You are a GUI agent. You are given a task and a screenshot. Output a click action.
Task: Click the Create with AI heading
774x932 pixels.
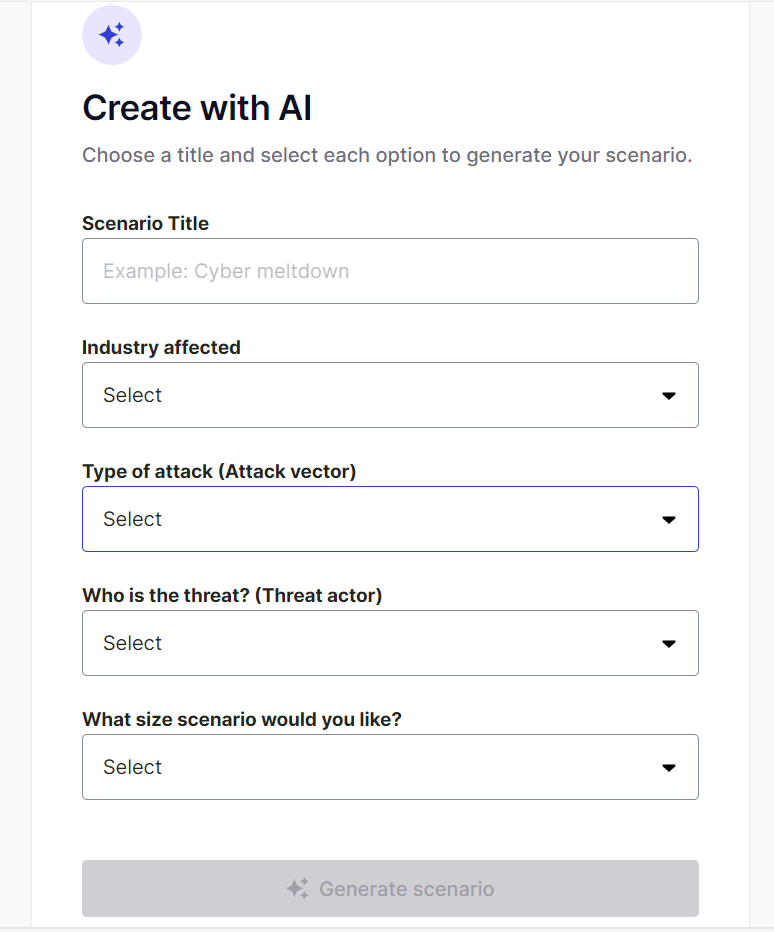click(x=197, y=108)
